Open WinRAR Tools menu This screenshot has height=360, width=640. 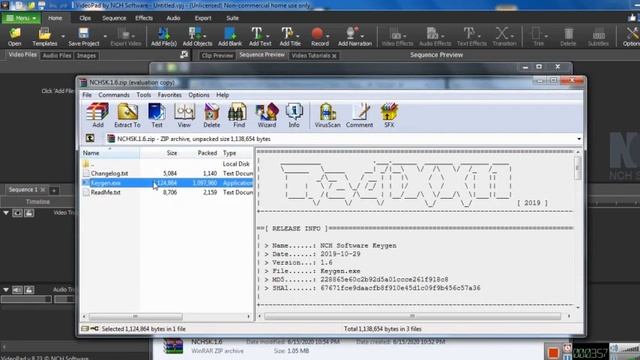tap(144, 95)
